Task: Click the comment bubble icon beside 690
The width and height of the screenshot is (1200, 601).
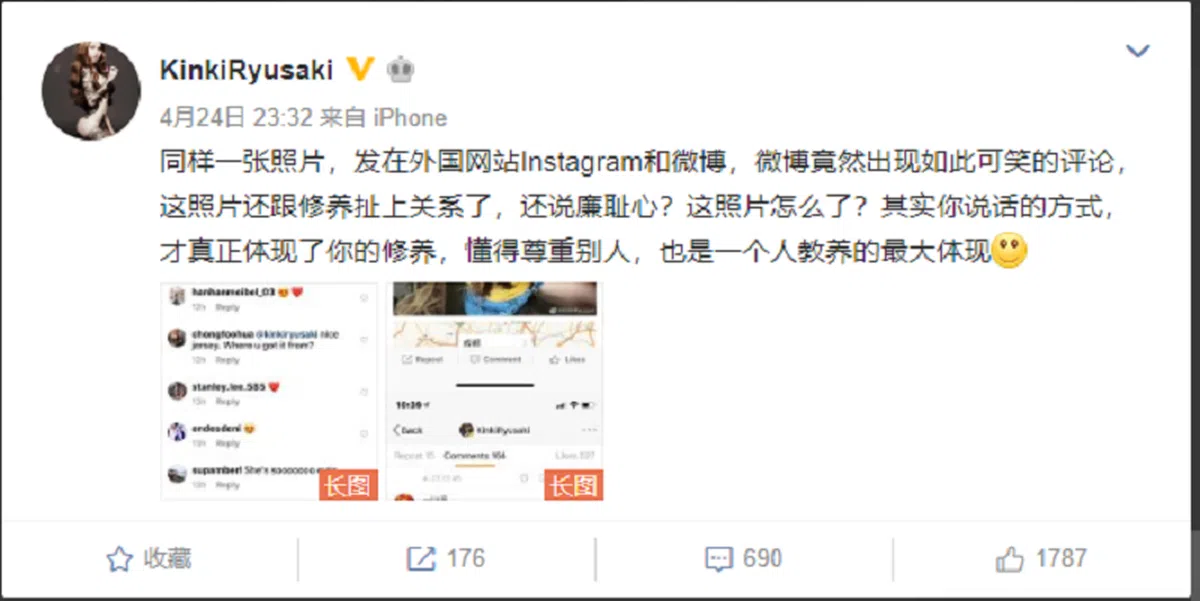Action: [718, 559]
